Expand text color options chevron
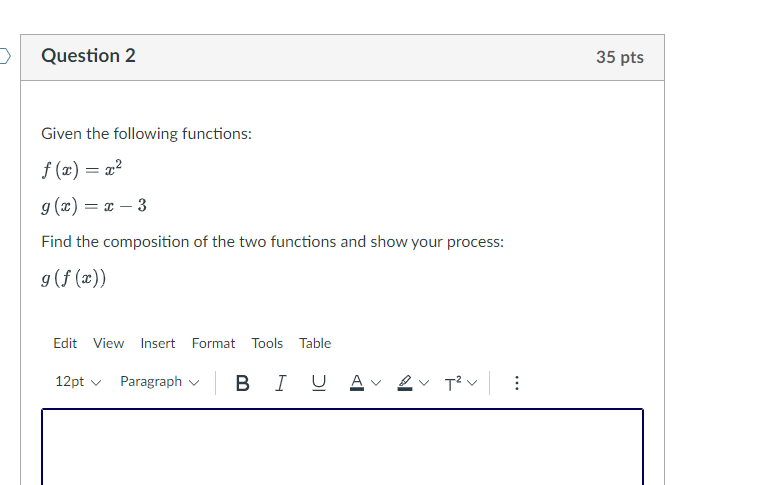This screenshot has height=485, width=771. coord(376,383)
